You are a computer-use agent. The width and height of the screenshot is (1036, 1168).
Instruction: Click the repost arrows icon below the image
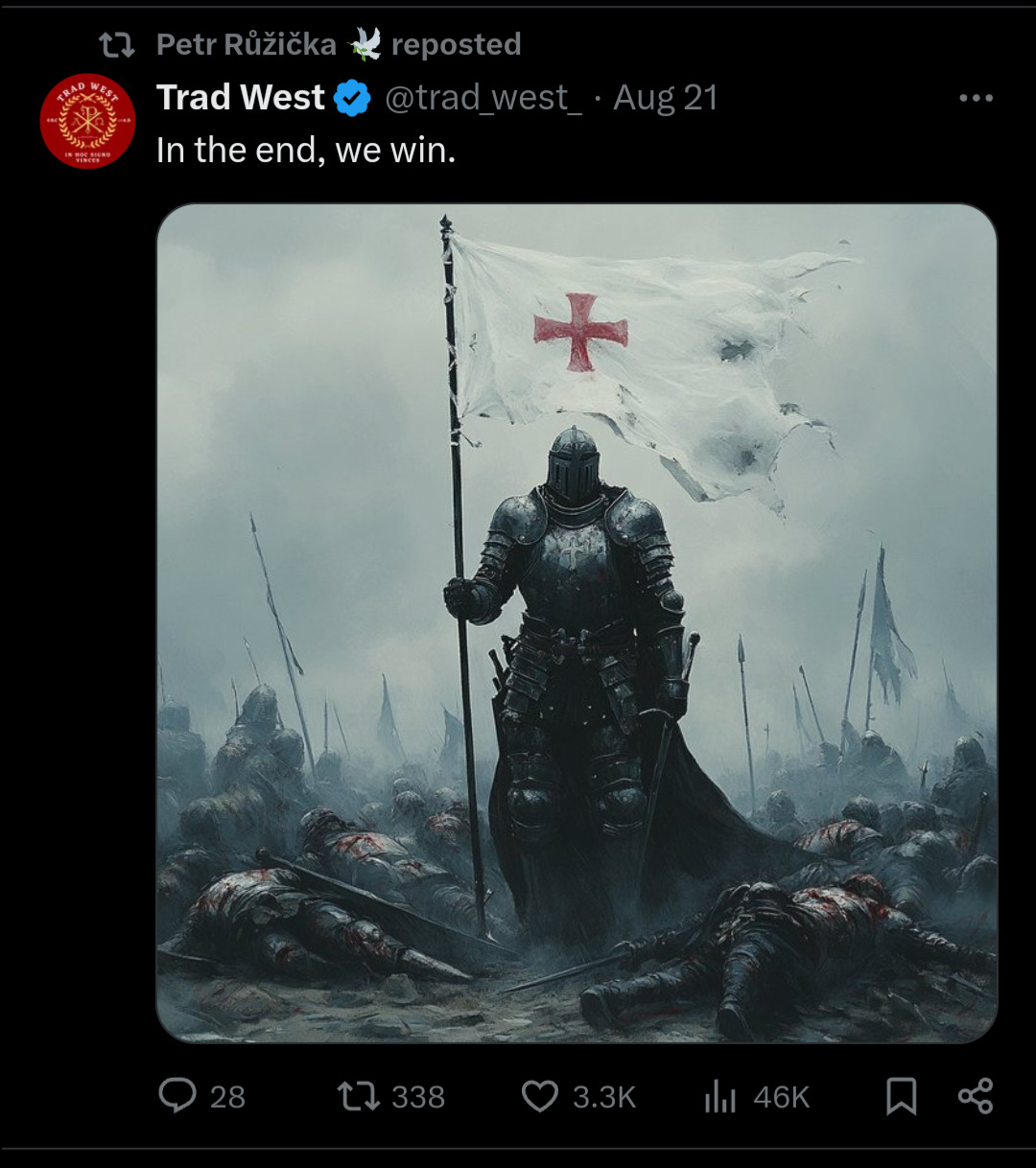pyautogui.click(x=358, y=1095)
